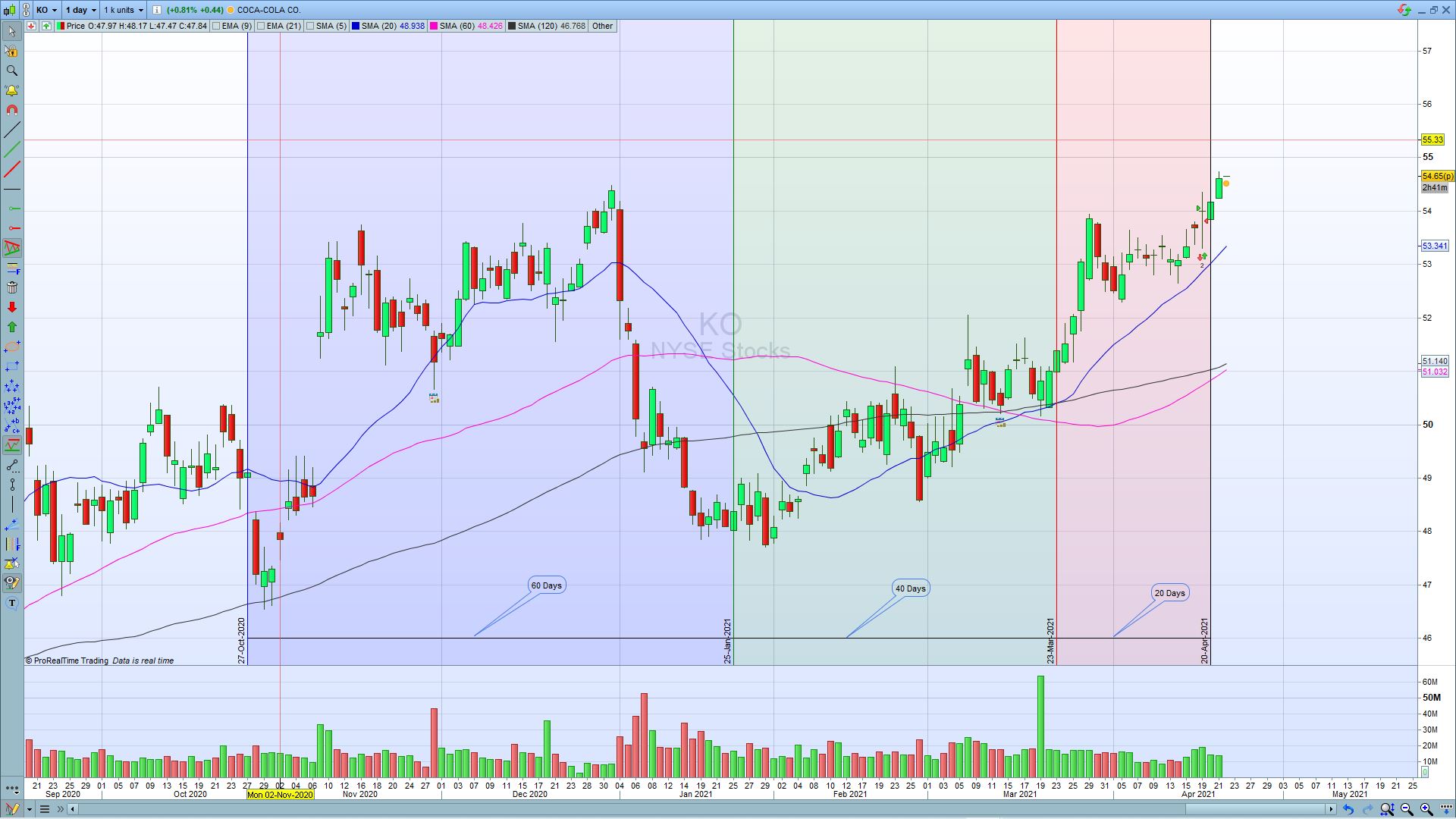The width and height of the screenshot is (1456, 819).
Task: Click the blue SMA (20) color swatch
Action: (x=356, y=26)
